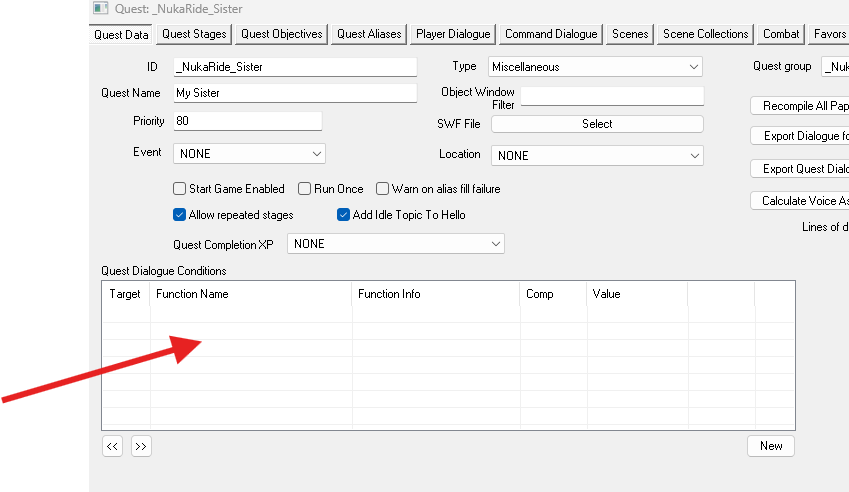
Task: Click the quest window icon in title bar
Action: (x=100, y=8)
